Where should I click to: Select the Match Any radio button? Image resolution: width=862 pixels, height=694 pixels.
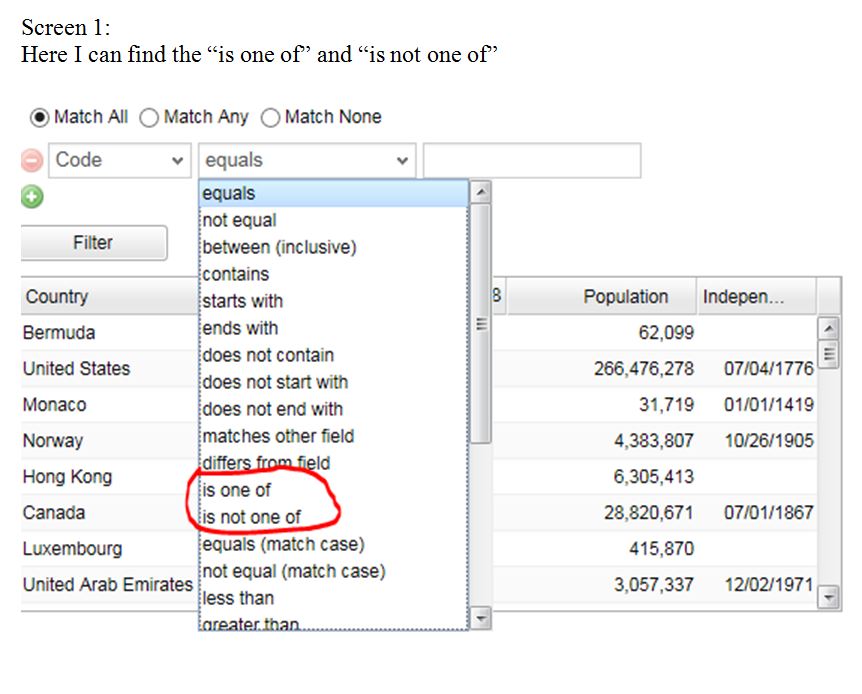pos(149,118)
